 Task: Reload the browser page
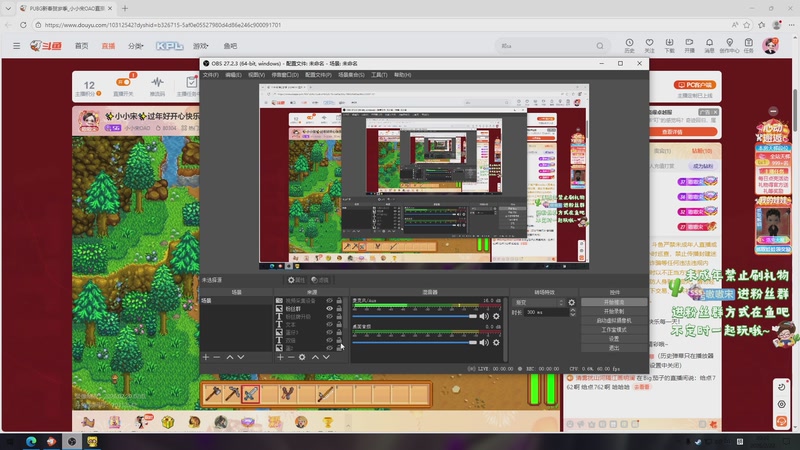[23, 24]
